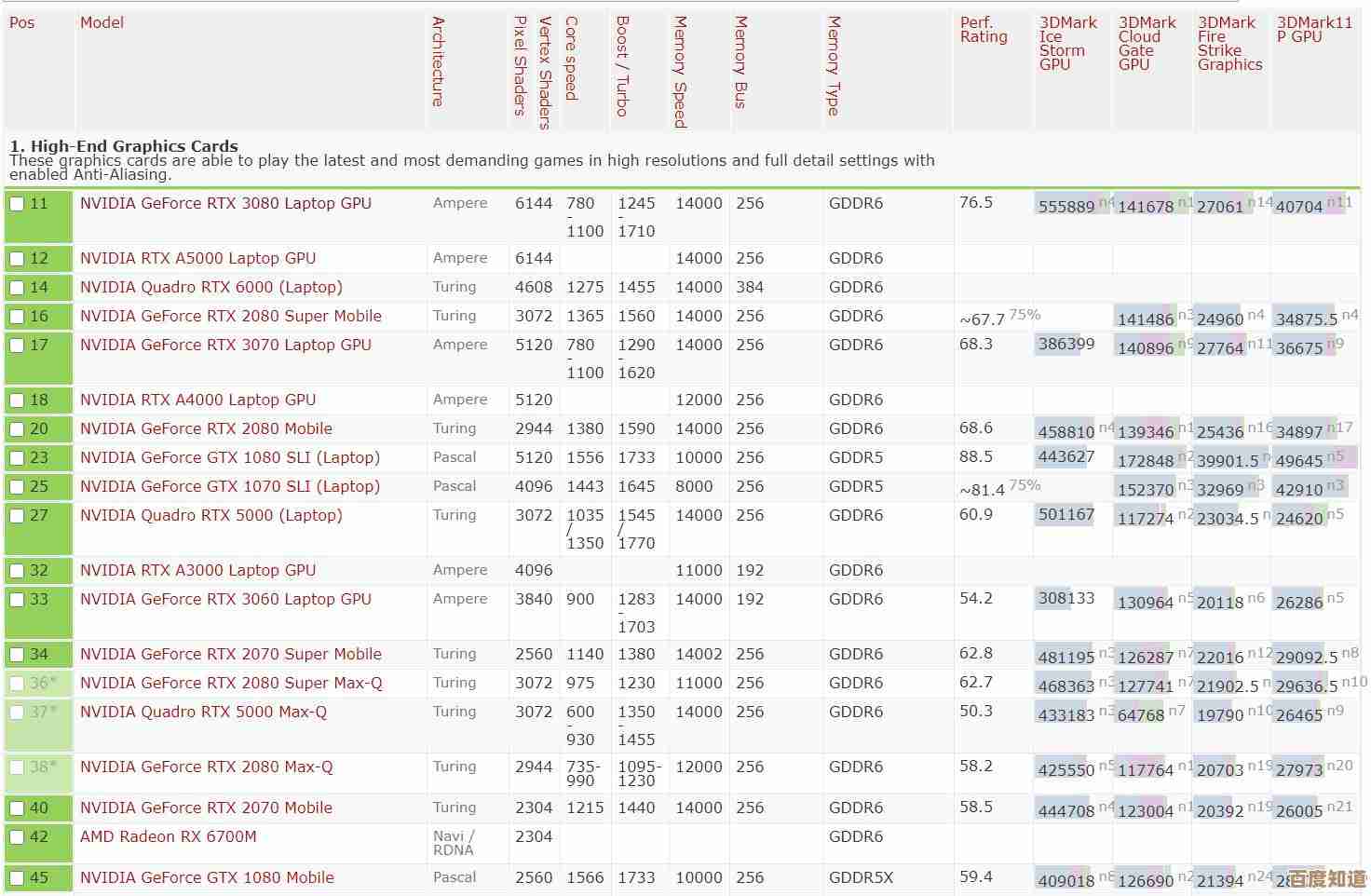Click the 3DMark11 P GPU header
Viewport: 1371px width, 896px height.
point(1313,29)
